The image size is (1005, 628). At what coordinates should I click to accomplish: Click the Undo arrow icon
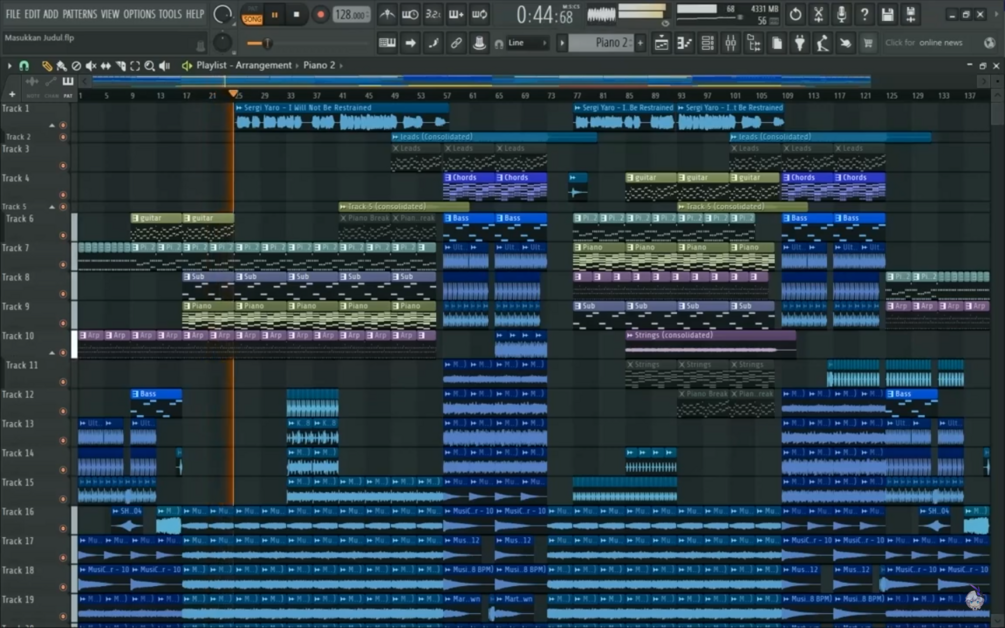pyautogui.click(x=795, y=14)
